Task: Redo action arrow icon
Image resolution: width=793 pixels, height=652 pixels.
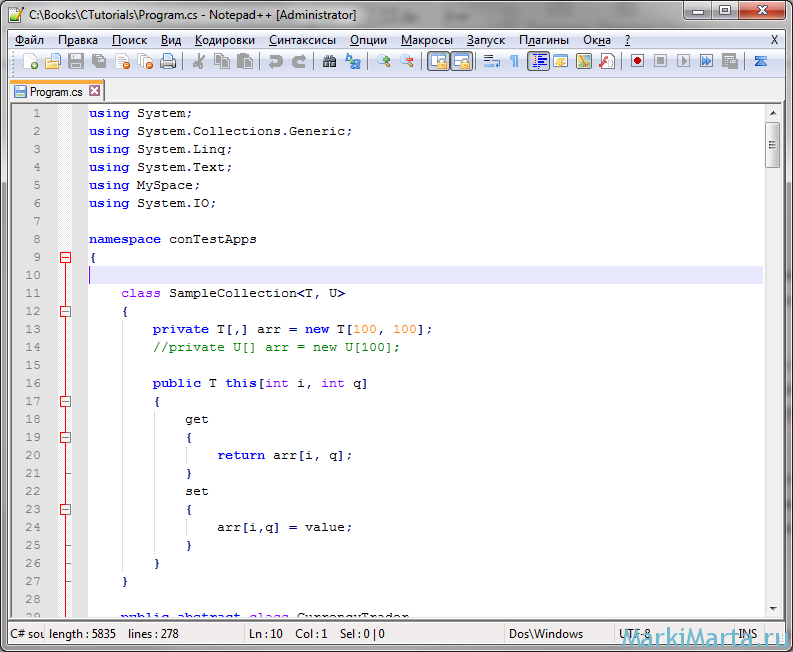Action: click(299, 62)
